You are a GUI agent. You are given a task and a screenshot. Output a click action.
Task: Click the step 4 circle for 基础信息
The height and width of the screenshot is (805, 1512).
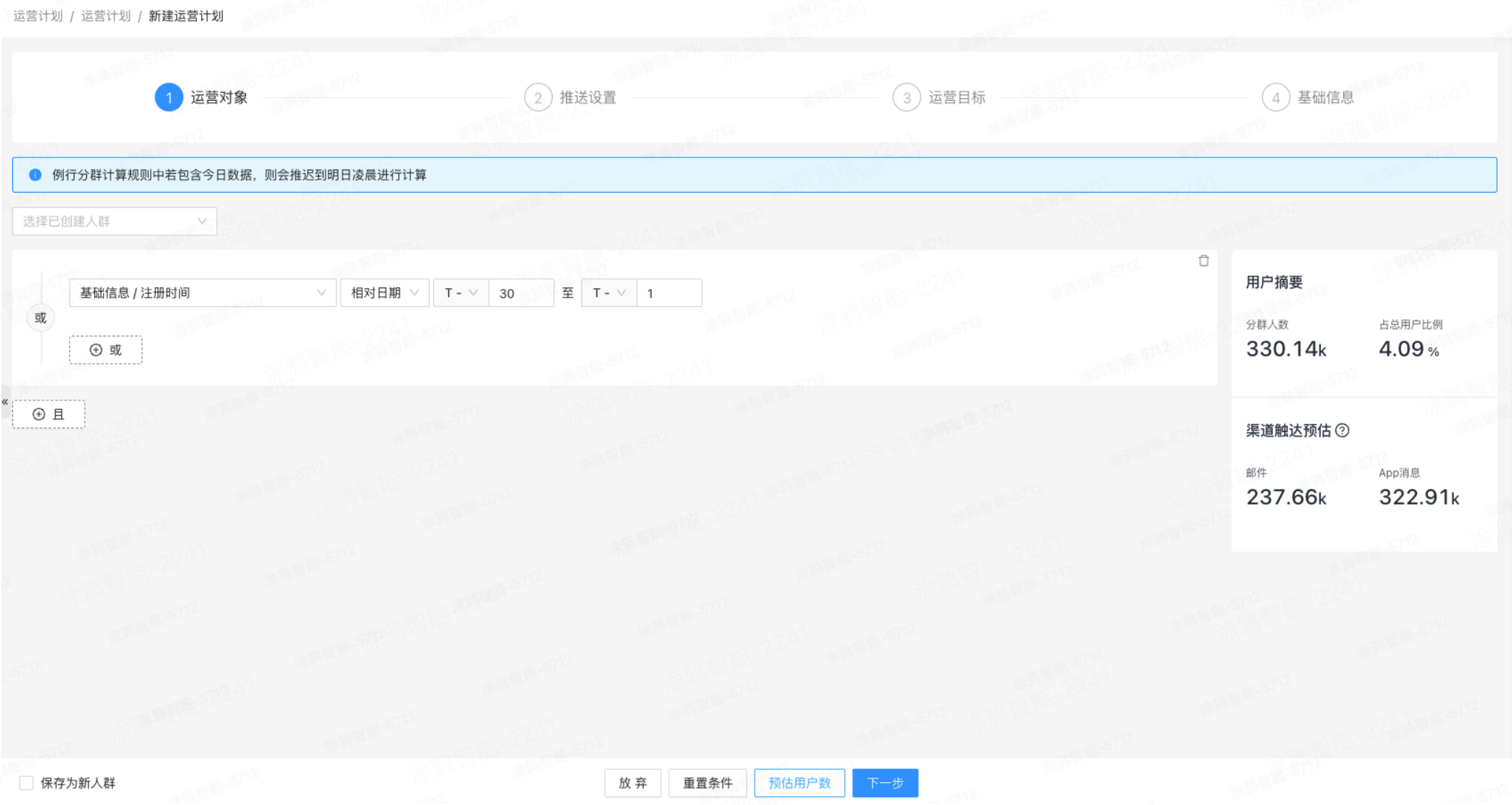1276,97
